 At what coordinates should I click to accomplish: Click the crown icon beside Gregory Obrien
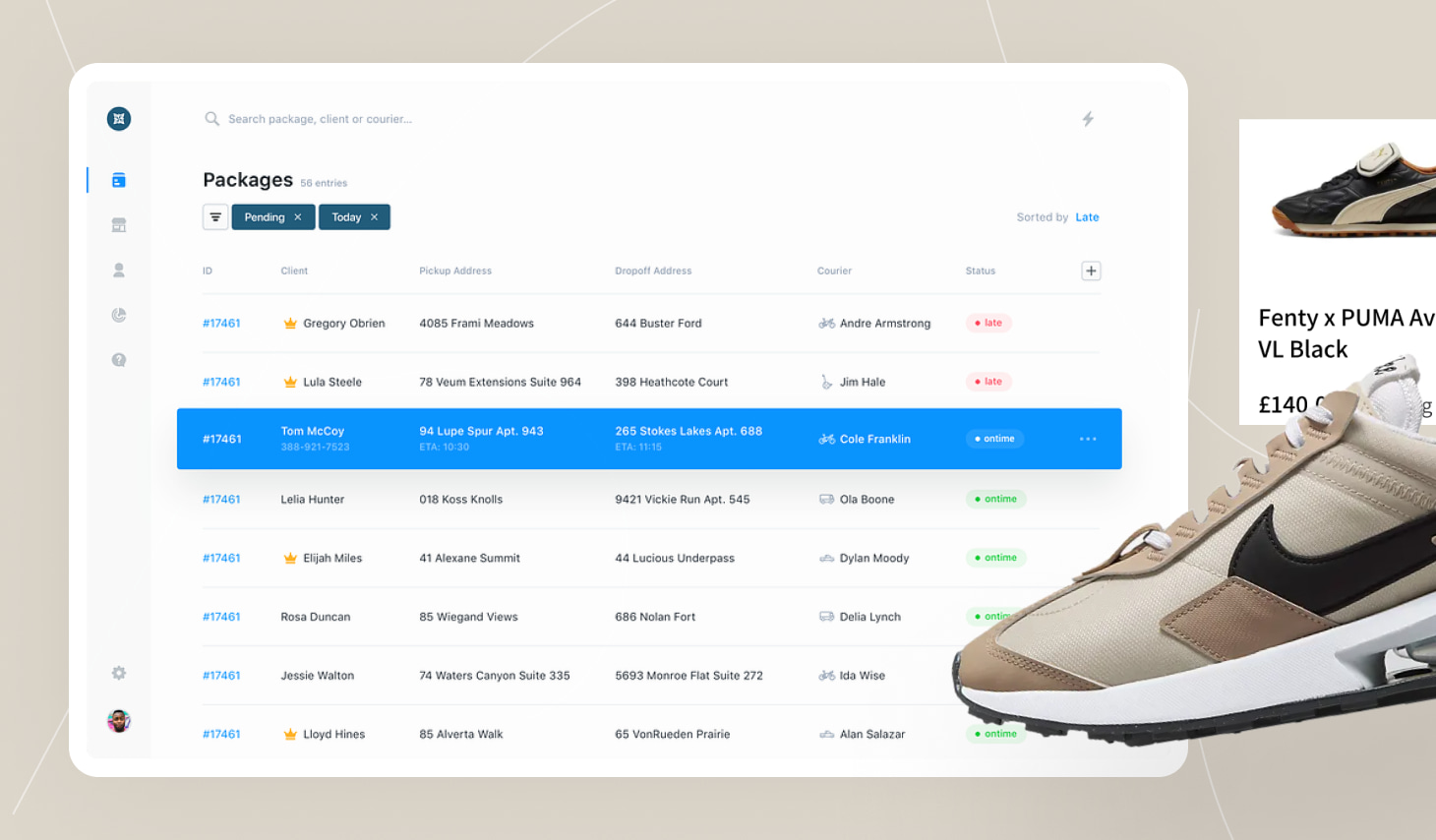coord(290,323)
